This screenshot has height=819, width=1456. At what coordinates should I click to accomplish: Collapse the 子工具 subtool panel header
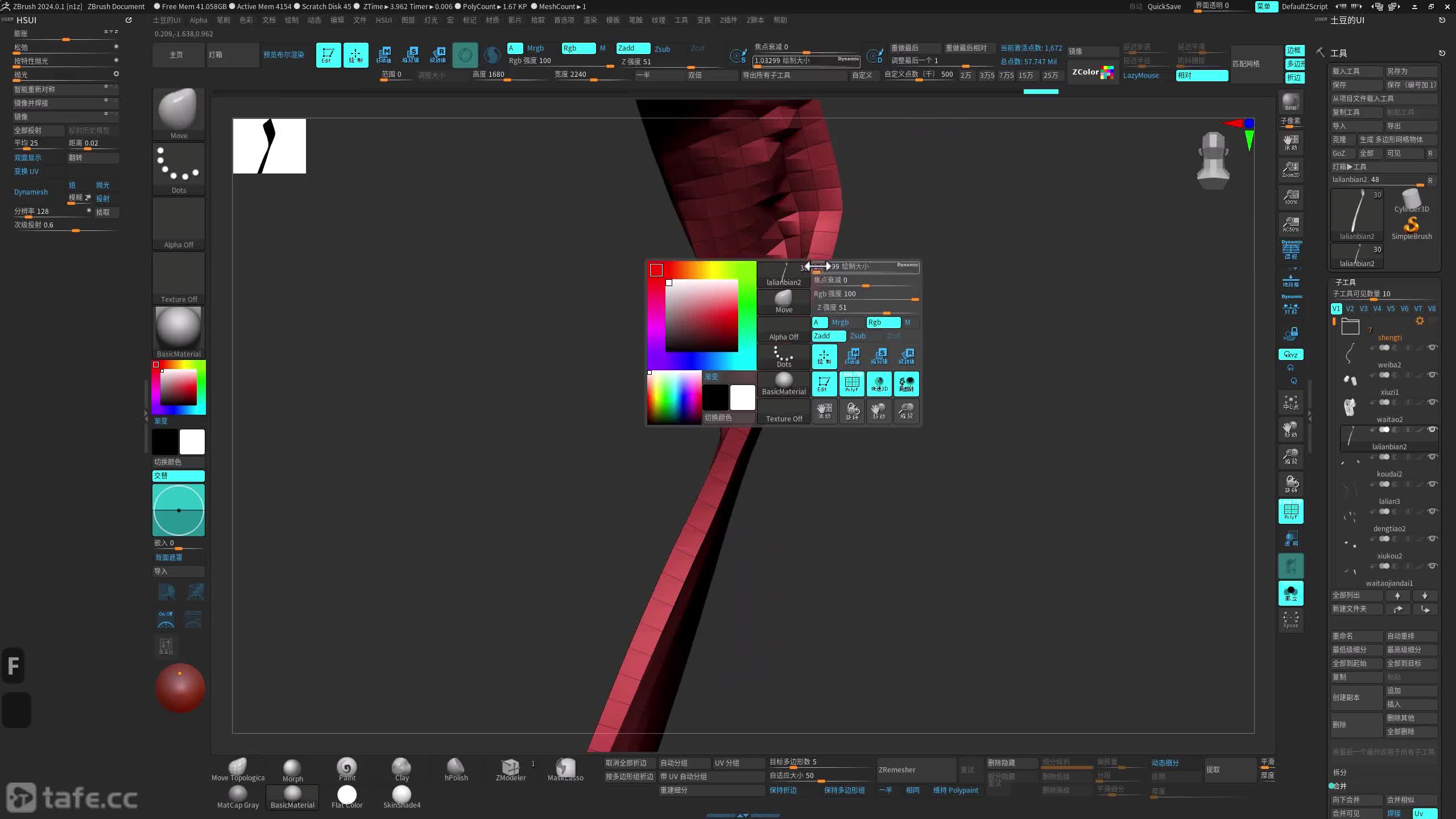pos(1346,282)
